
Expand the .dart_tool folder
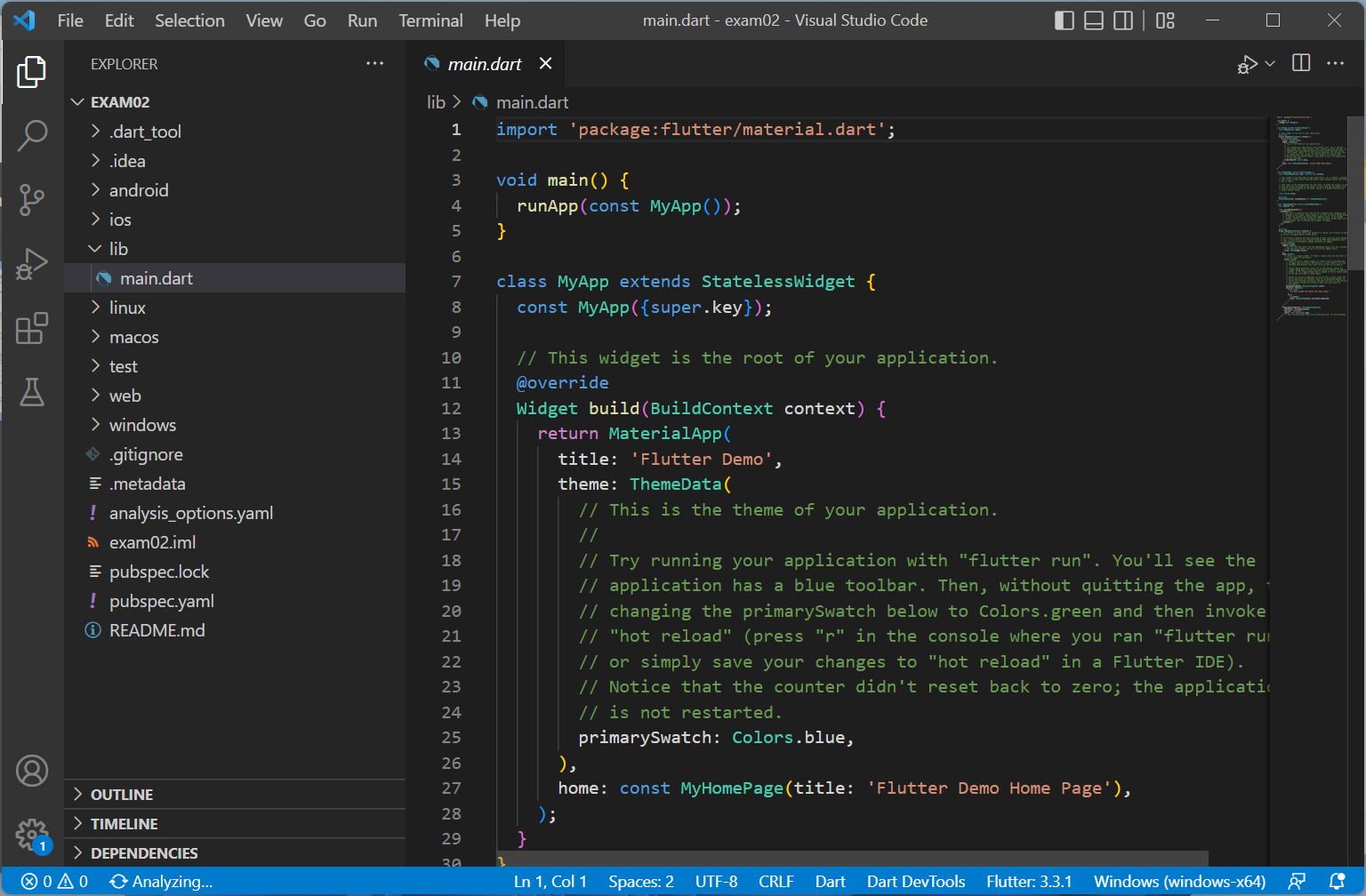tap(235, 132)
